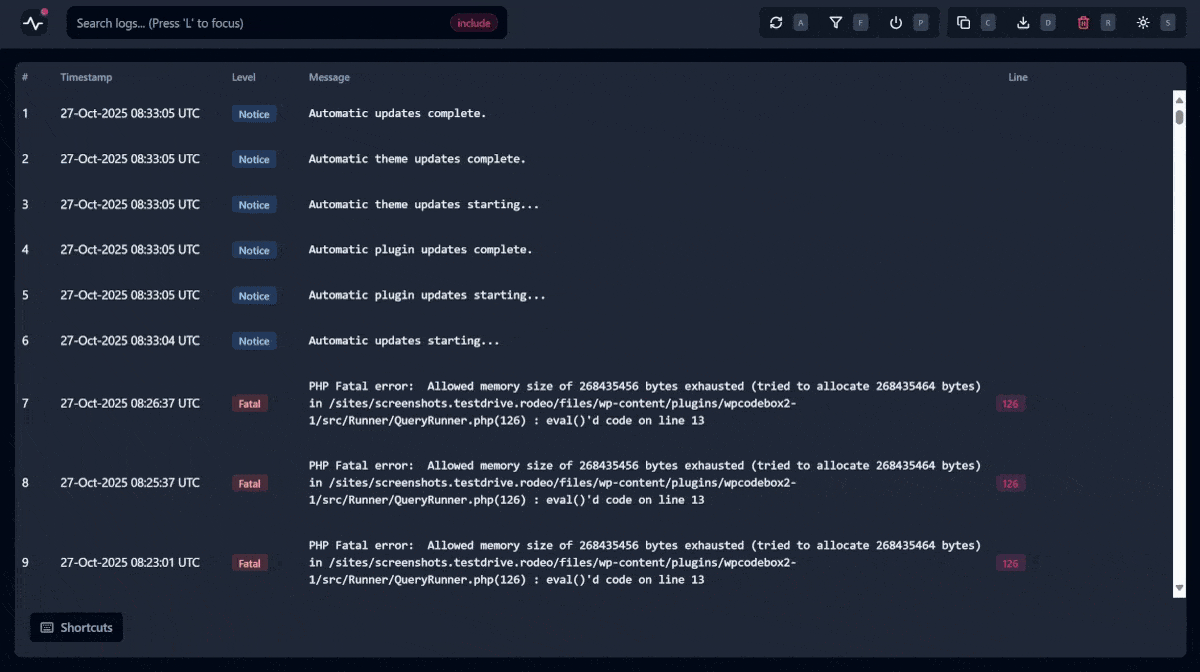Open the Shortcuts panel button

point(76,627)
